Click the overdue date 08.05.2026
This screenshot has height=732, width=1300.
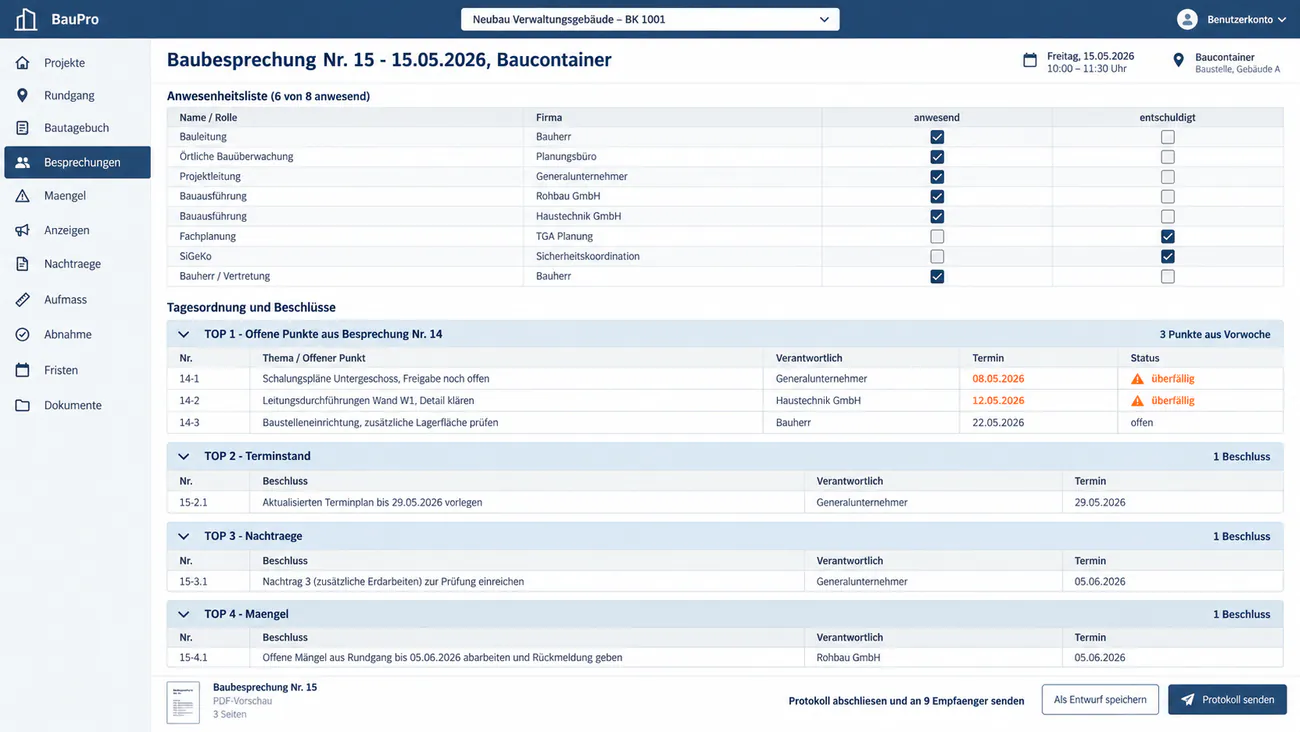(x=998, y=379)
